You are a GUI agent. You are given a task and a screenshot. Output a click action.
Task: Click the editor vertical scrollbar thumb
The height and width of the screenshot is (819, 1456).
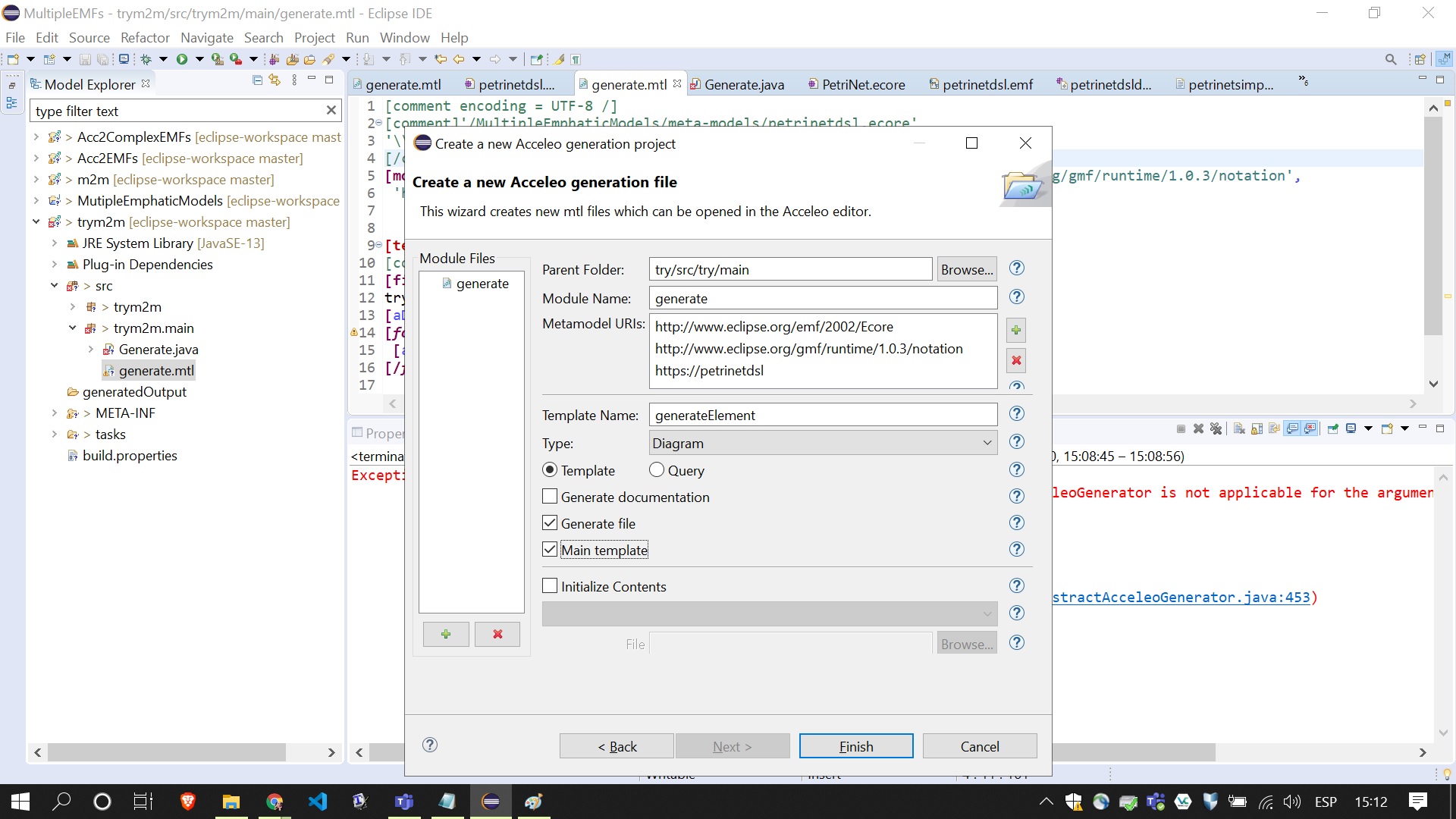pos(1432,226)
